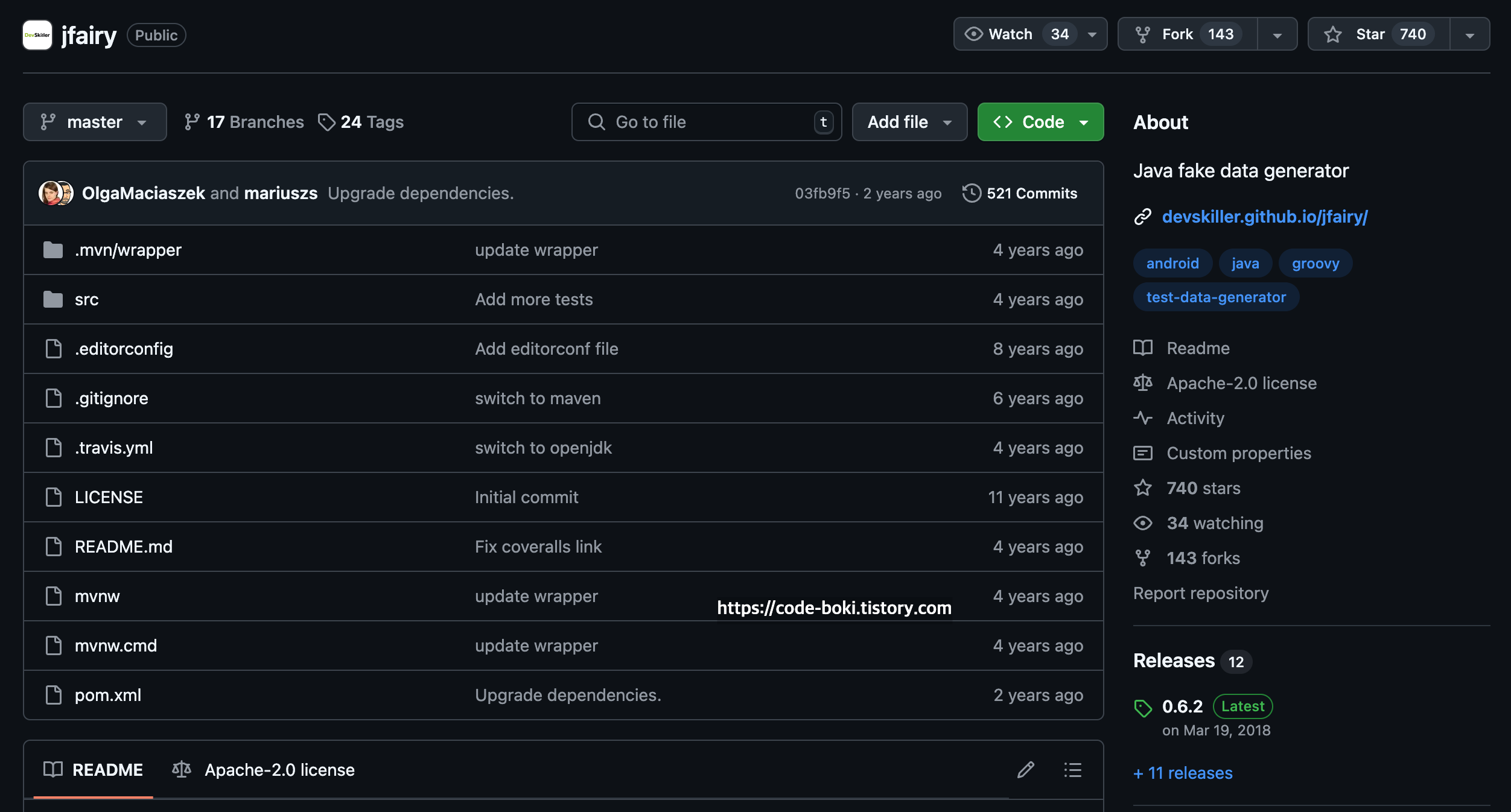Select the README tab

(x=94, y=770)
